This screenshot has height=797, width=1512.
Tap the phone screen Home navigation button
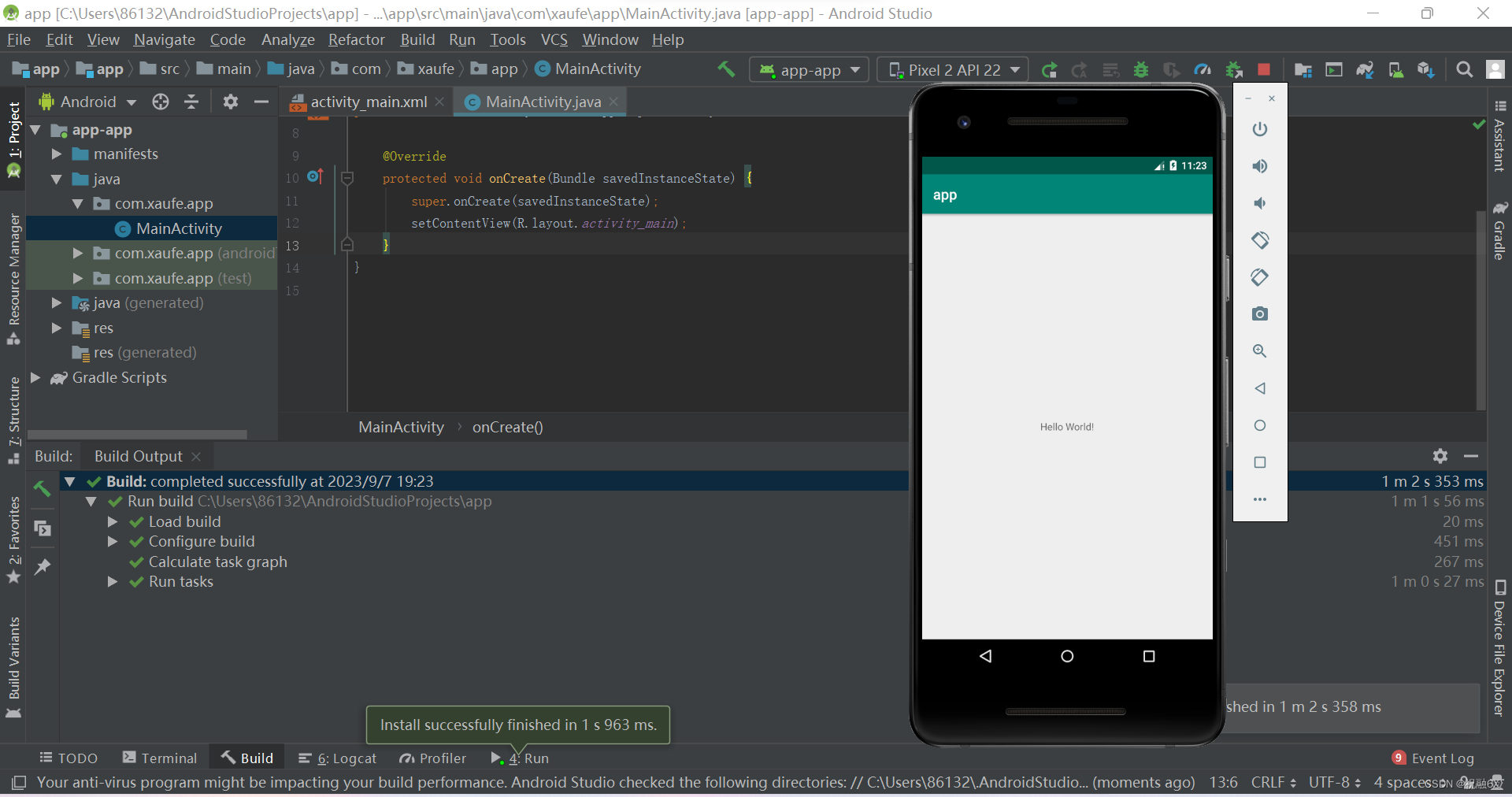pyautogui.click(x=1067, y=656)
